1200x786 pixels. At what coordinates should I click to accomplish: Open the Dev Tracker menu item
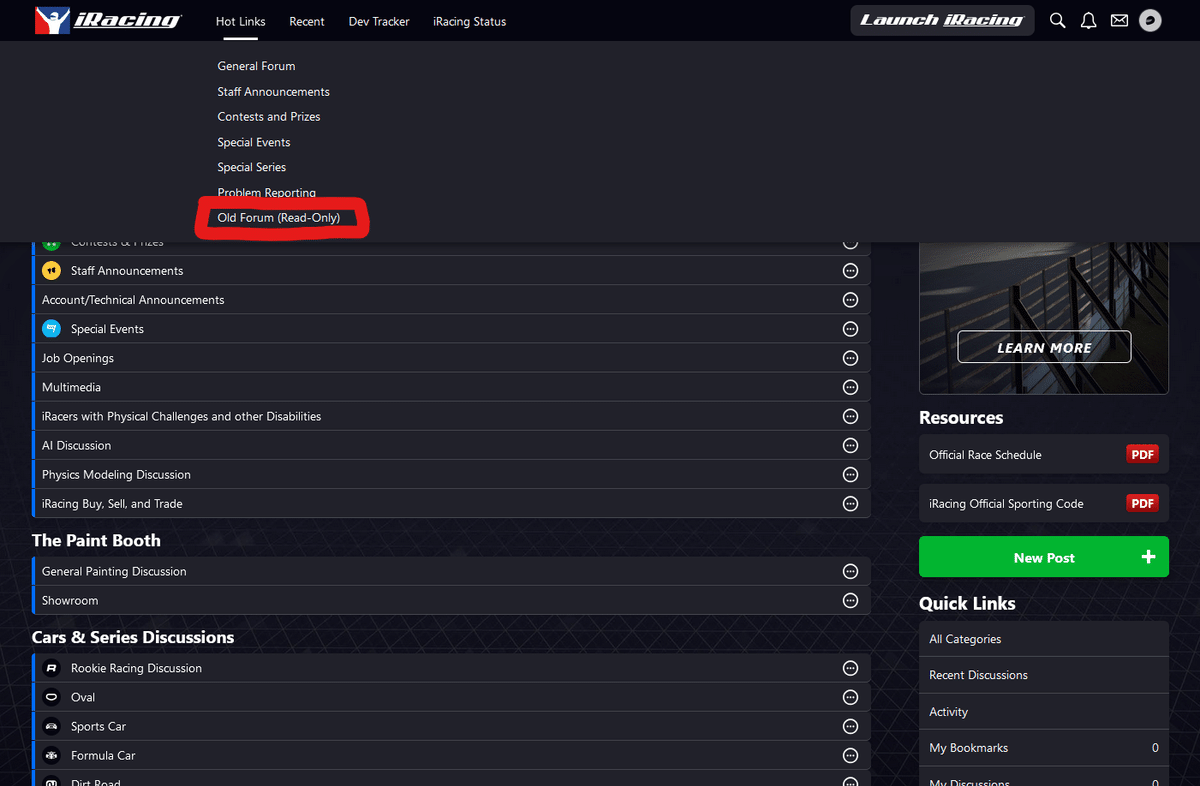(x=379, y=21)
